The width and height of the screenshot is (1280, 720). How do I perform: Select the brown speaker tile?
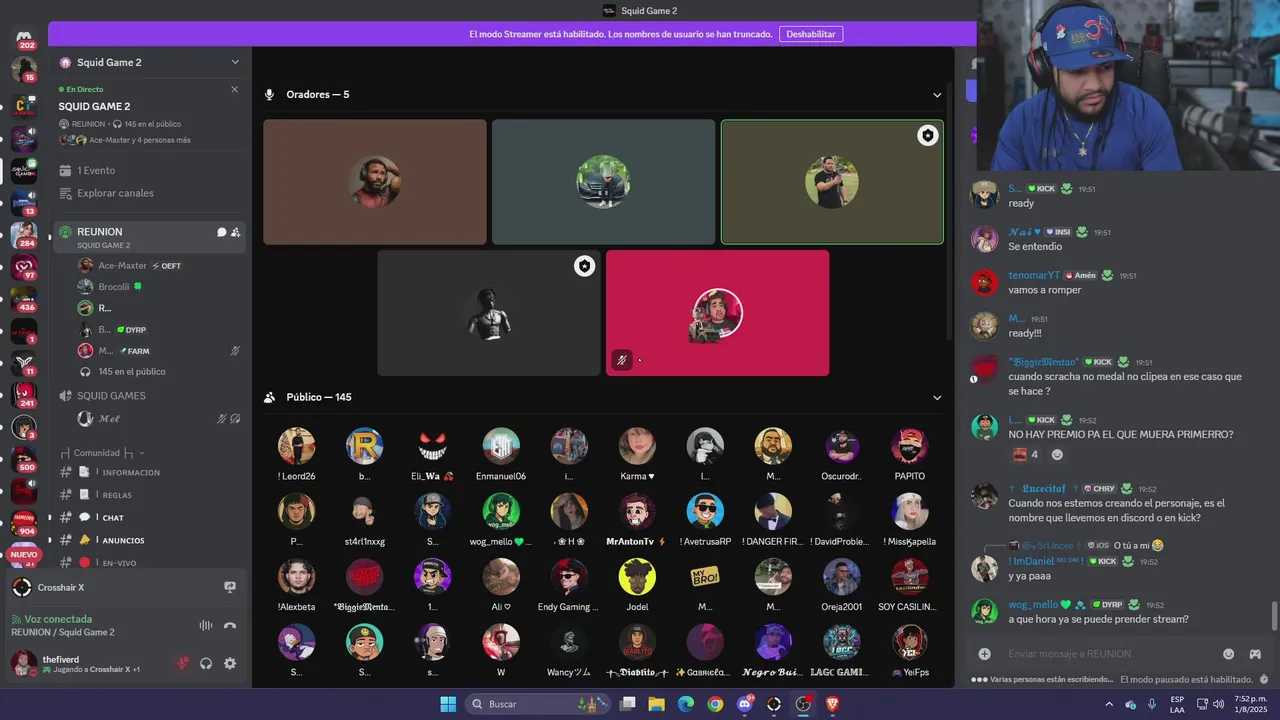375,182
